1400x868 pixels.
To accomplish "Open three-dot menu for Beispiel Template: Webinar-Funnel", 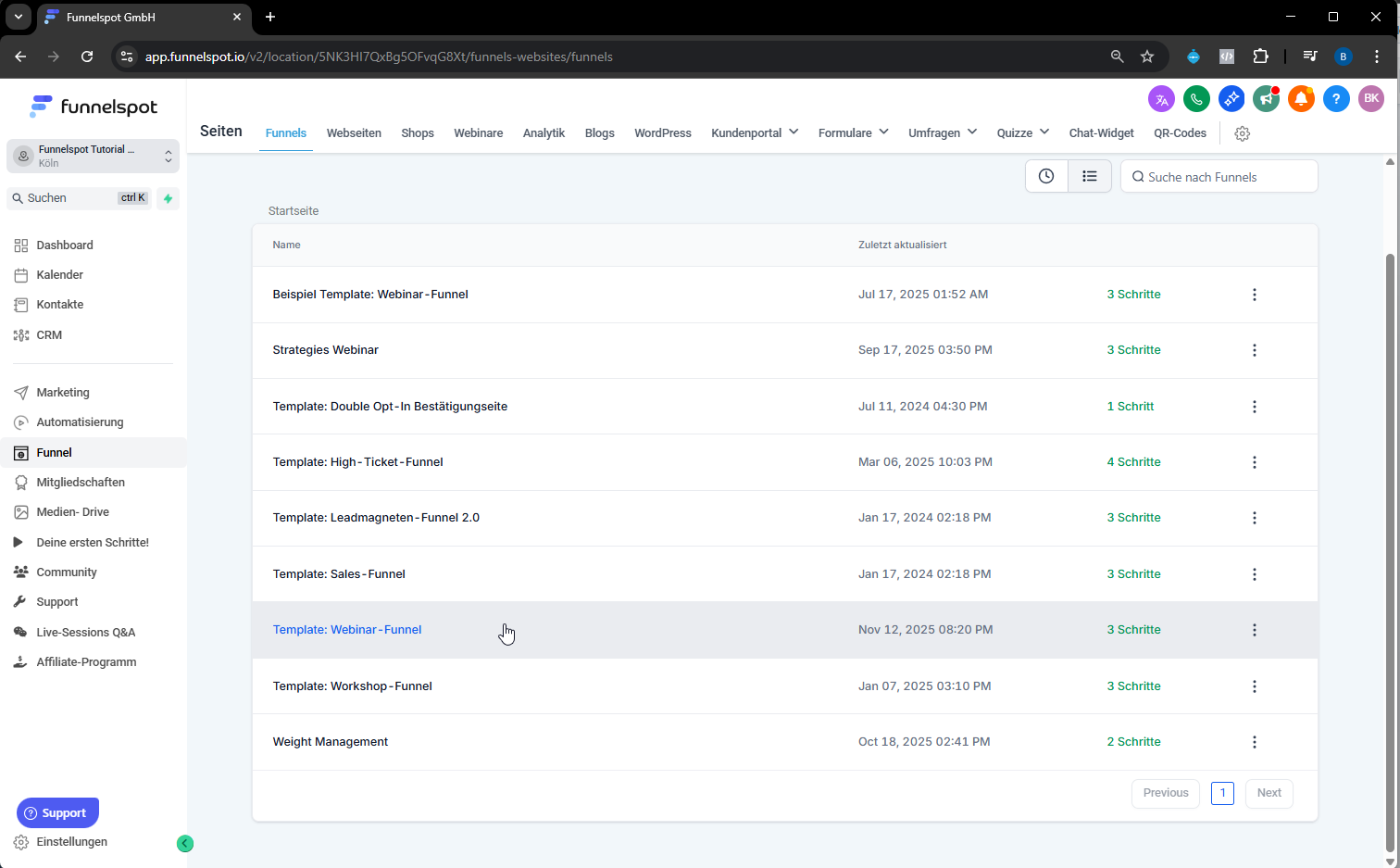I will pos(1255,295).
